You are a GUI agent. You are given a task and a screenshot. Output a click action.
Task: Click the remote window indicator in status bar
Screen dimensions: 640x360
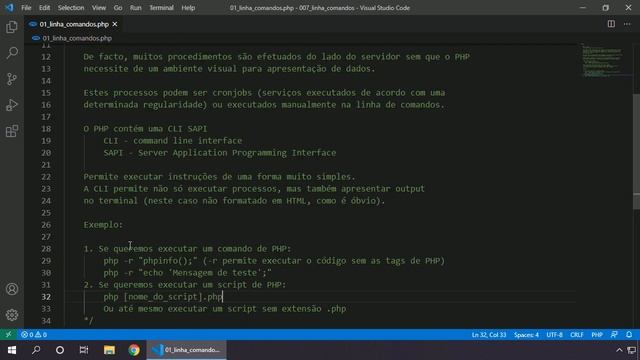click(x=8, y=335)
